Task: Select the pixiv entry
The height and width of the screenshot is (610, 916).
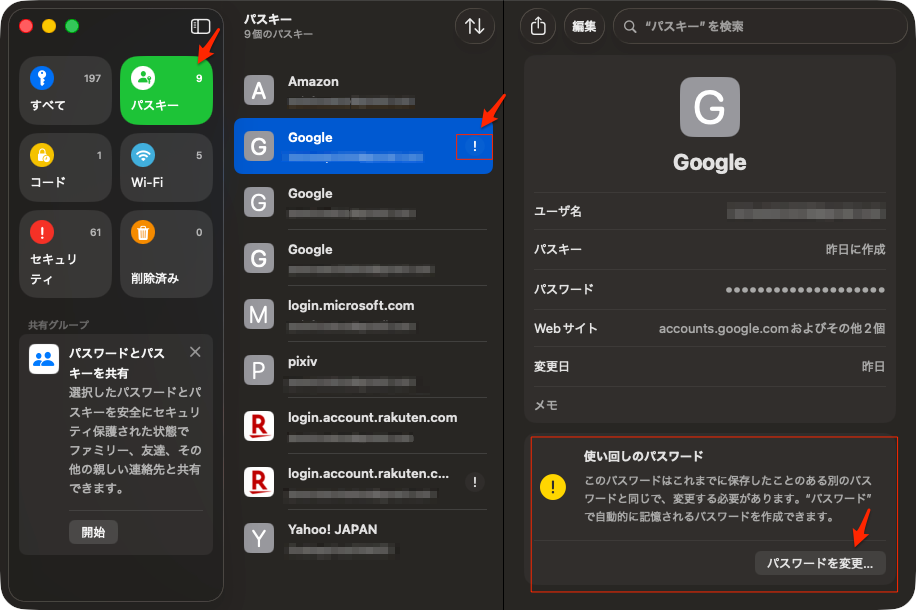Action: [363, 370]
